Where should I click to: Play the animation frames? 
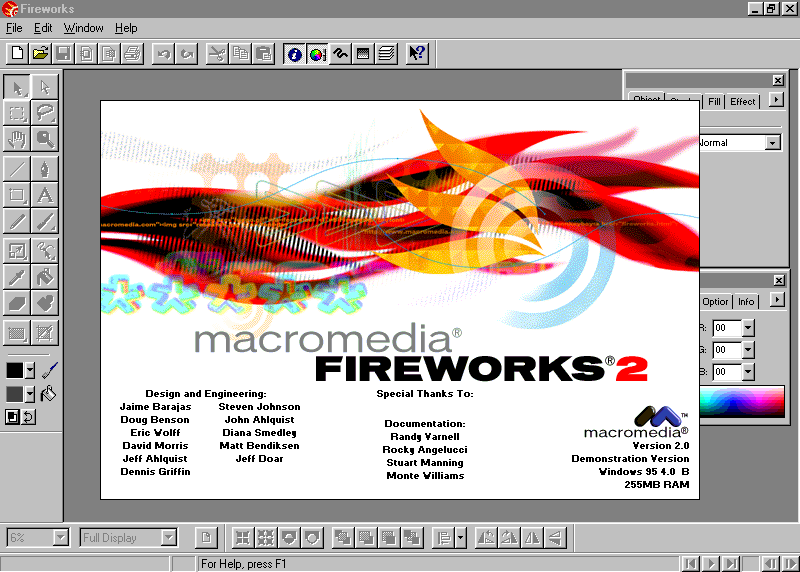(x=710, y=564)
